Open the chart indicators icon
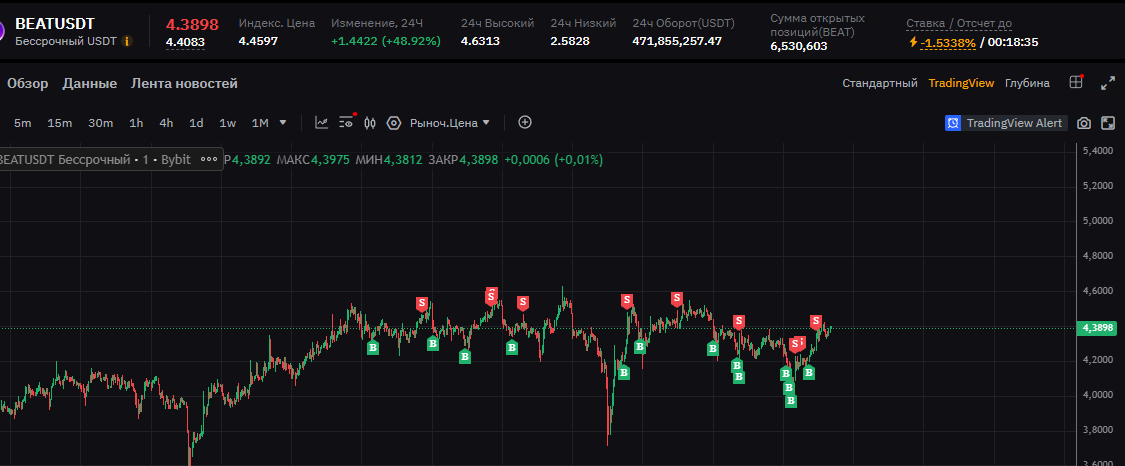This screenshot has width=1125, height=466. 321,123
